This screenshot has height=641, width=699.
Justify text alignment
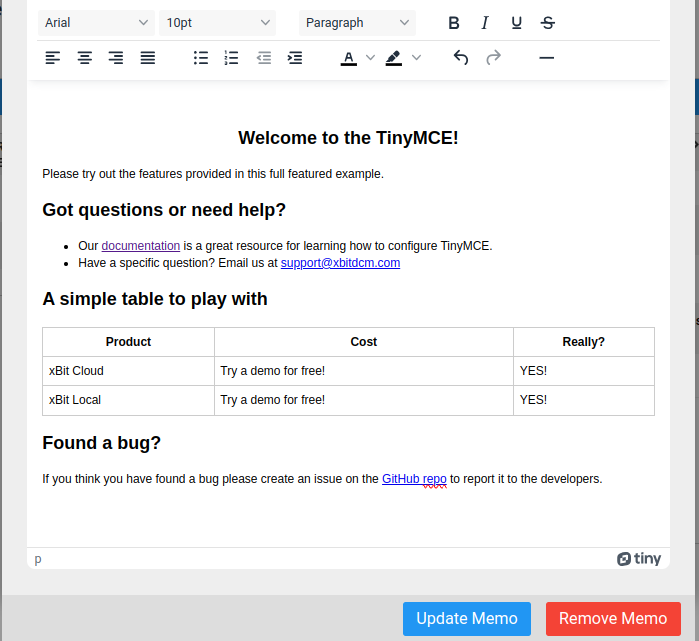pyautogui.click(x=148, y=58)
